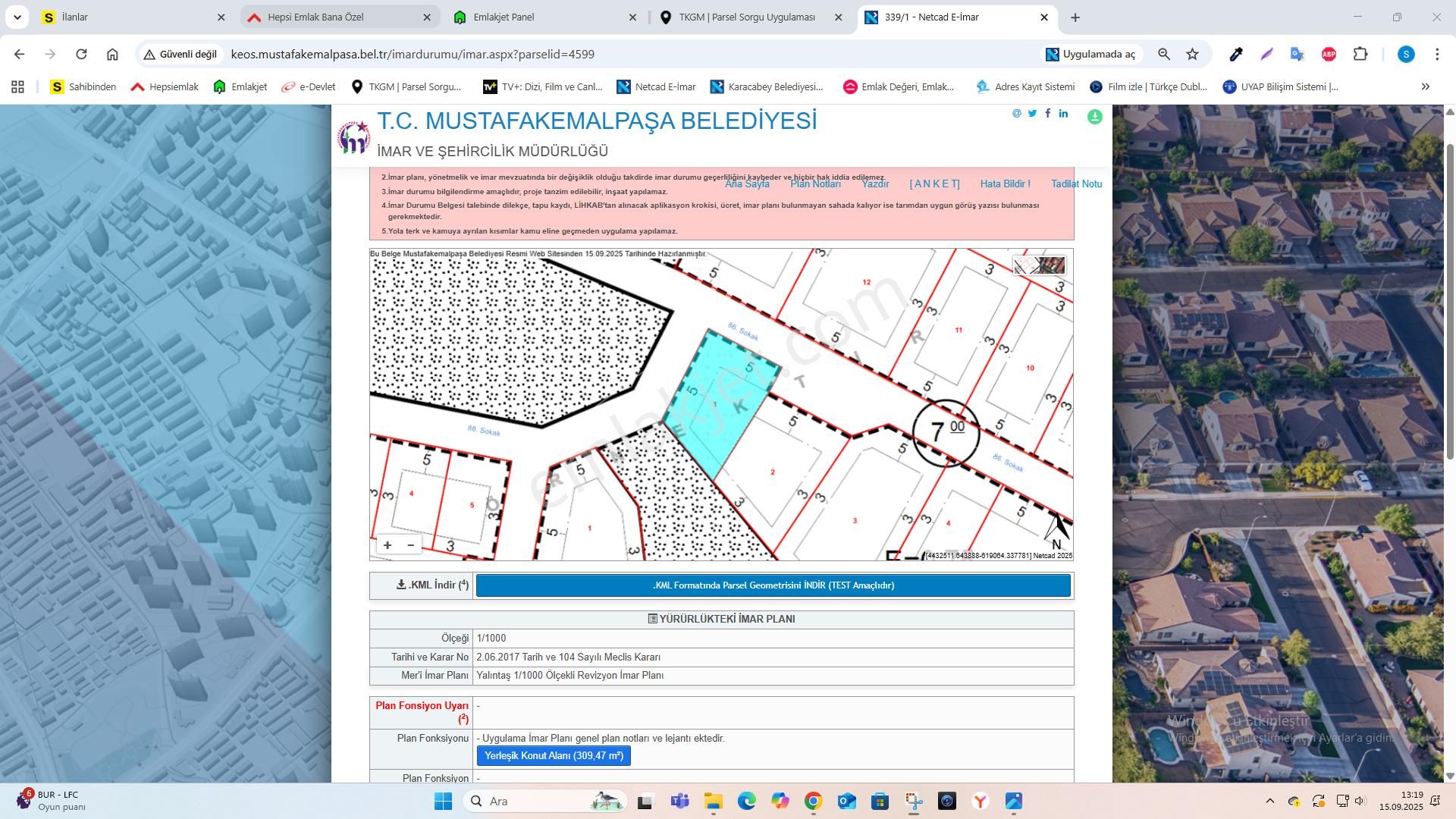The height and width of the screenshot is (819, 1456).
Task: Click Yerleşik Konut Alanı button
Action: pyautogui.click(x=554, y=756)
